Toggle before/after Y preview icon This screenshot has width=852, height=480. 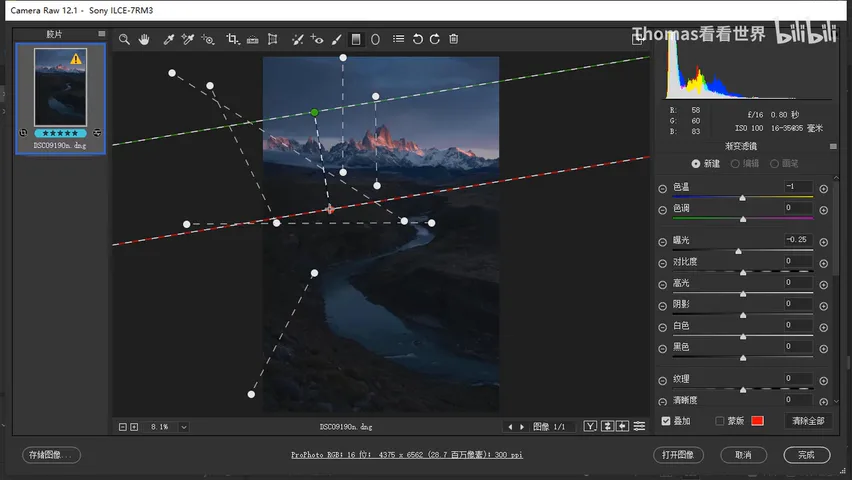tap(590, 426)
